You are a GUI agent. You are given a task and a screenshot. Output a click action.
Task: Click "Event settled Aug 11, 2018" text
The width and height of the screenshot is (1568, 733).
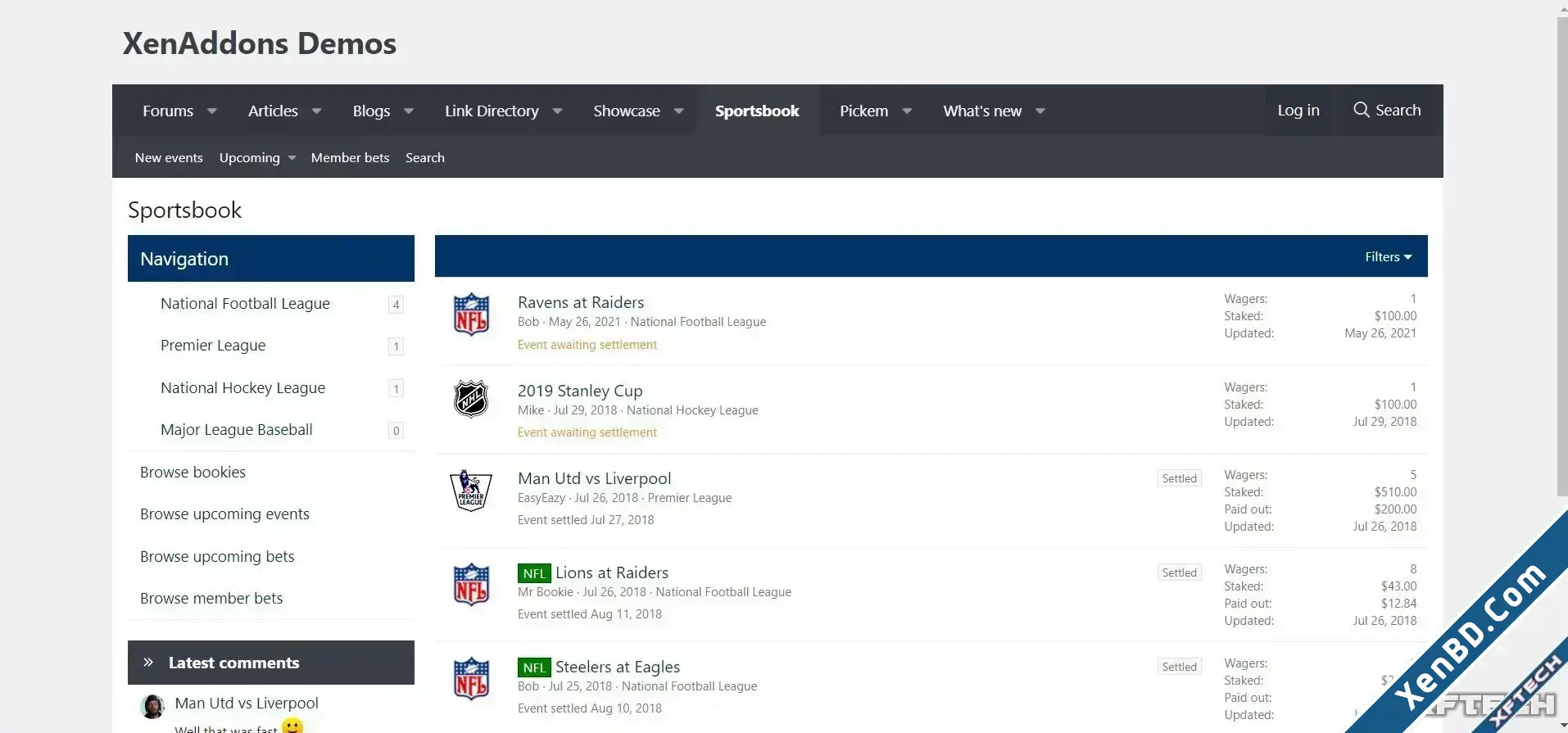[x=590, y=614]
